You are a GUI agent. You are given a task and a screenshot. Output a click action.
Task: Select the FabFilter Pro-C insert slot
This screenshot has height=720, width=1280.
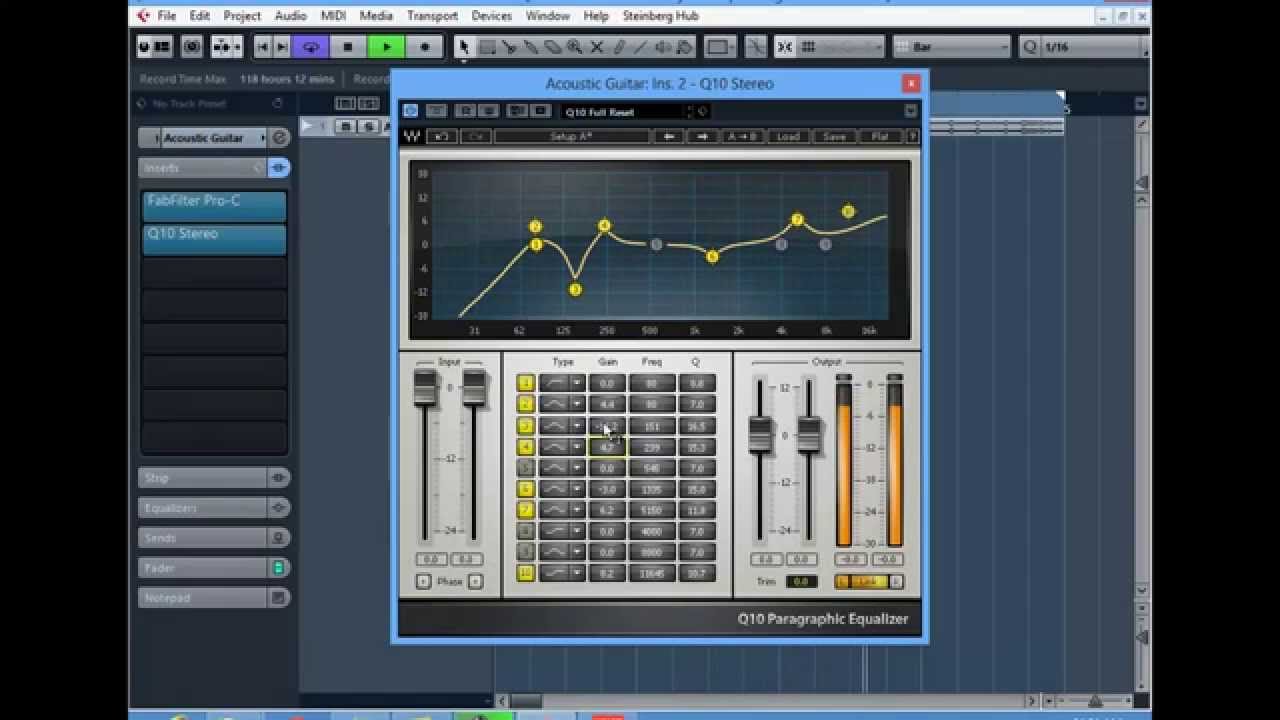[x=214, y=206]
